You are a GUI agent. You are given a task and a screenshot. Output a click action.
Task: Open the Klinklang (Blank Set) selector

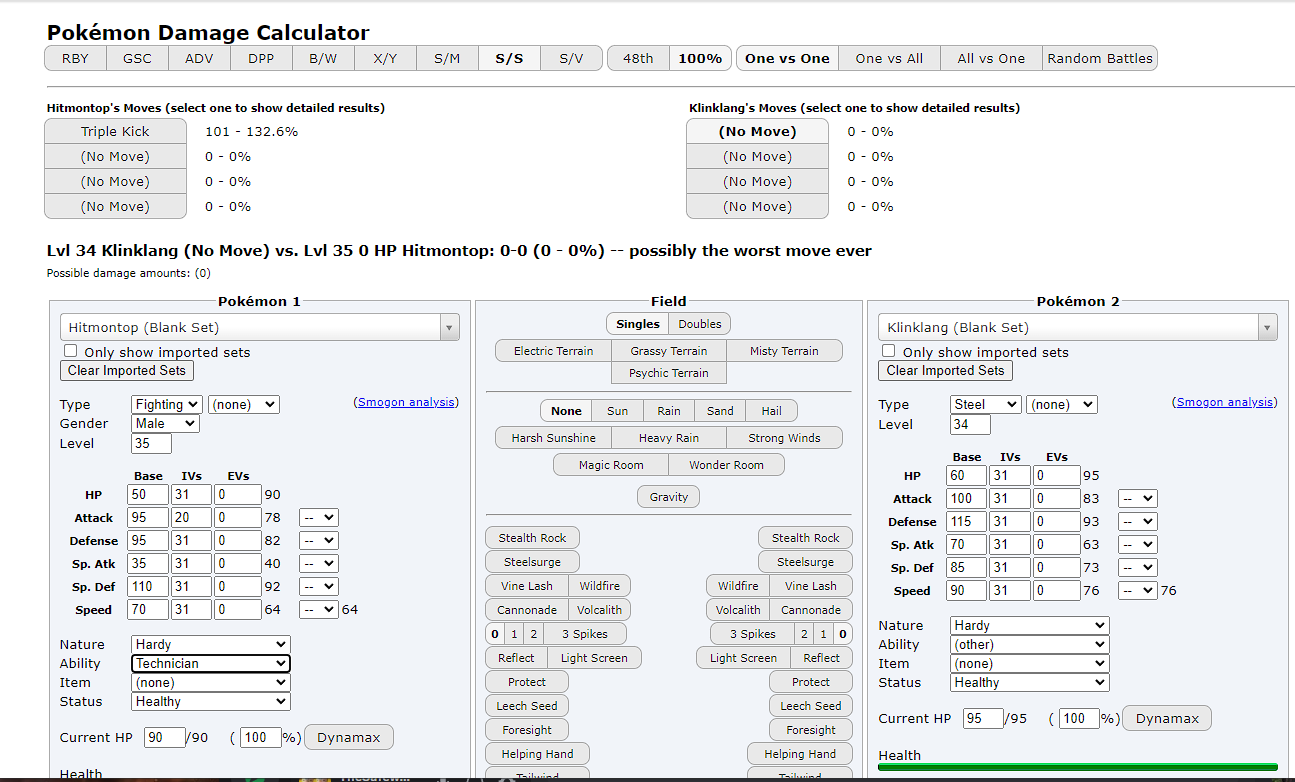[x=1078, y=327]
